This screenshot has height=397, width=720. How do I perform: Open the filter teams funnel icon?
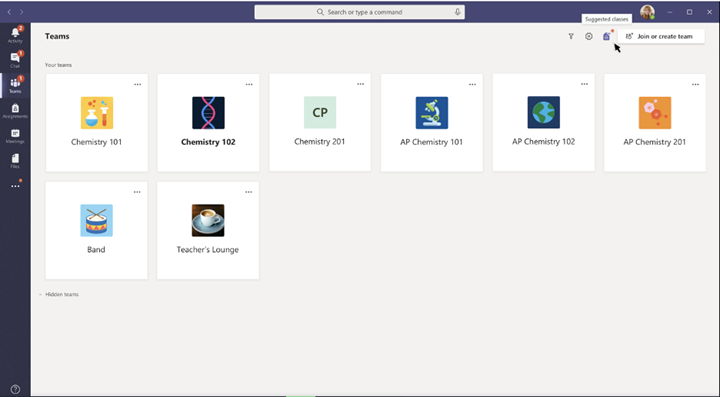pyautogui.click(x=571, y=36)
